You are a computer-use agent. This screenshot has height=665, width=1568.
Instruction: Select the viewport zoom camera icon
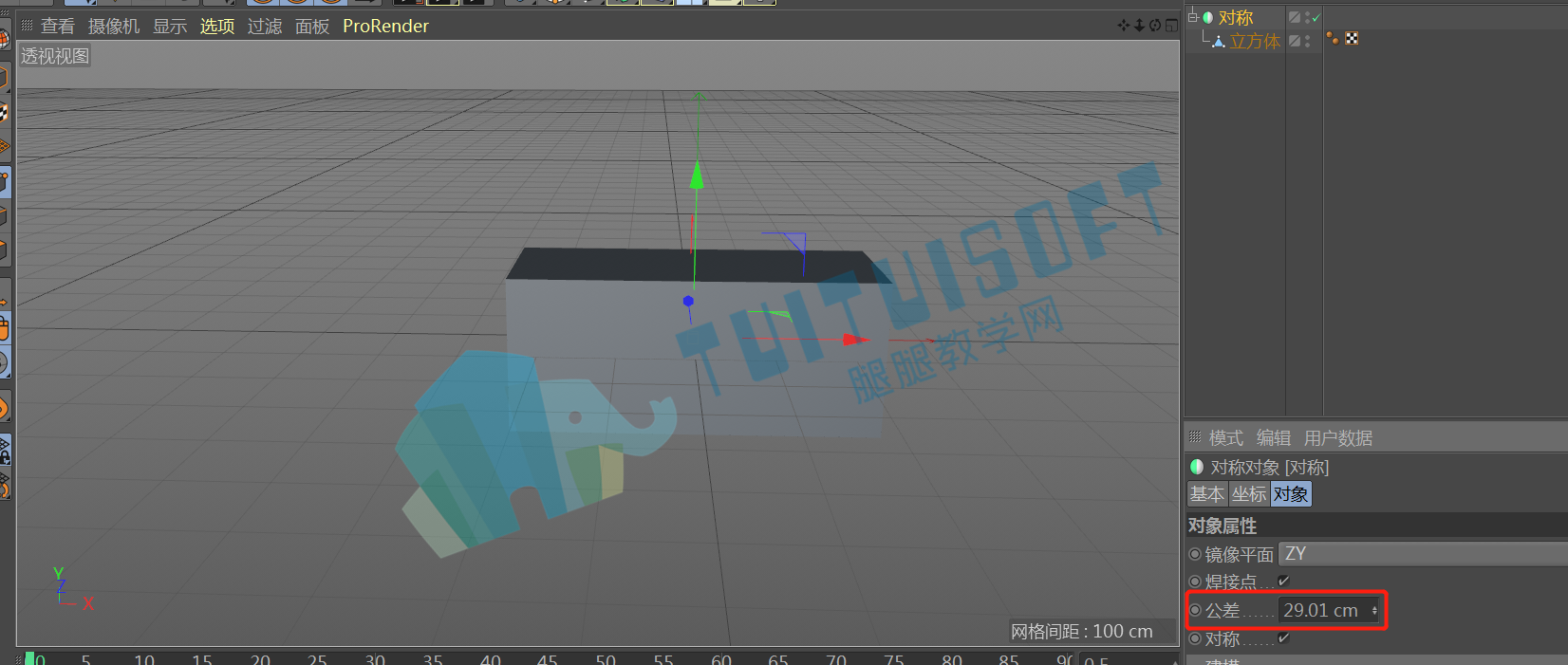click(1139, 26)
